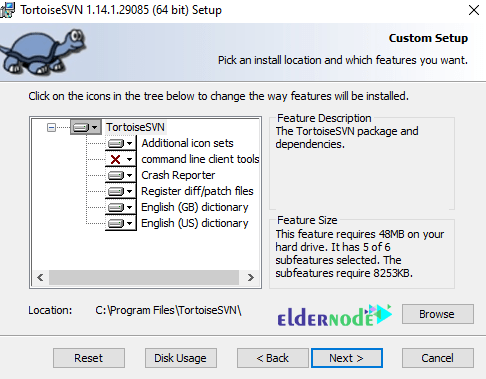This screenshot has height=379, width=486.
Task: Click the feature tree's right scroll arrow
Action: pos(251,277)
